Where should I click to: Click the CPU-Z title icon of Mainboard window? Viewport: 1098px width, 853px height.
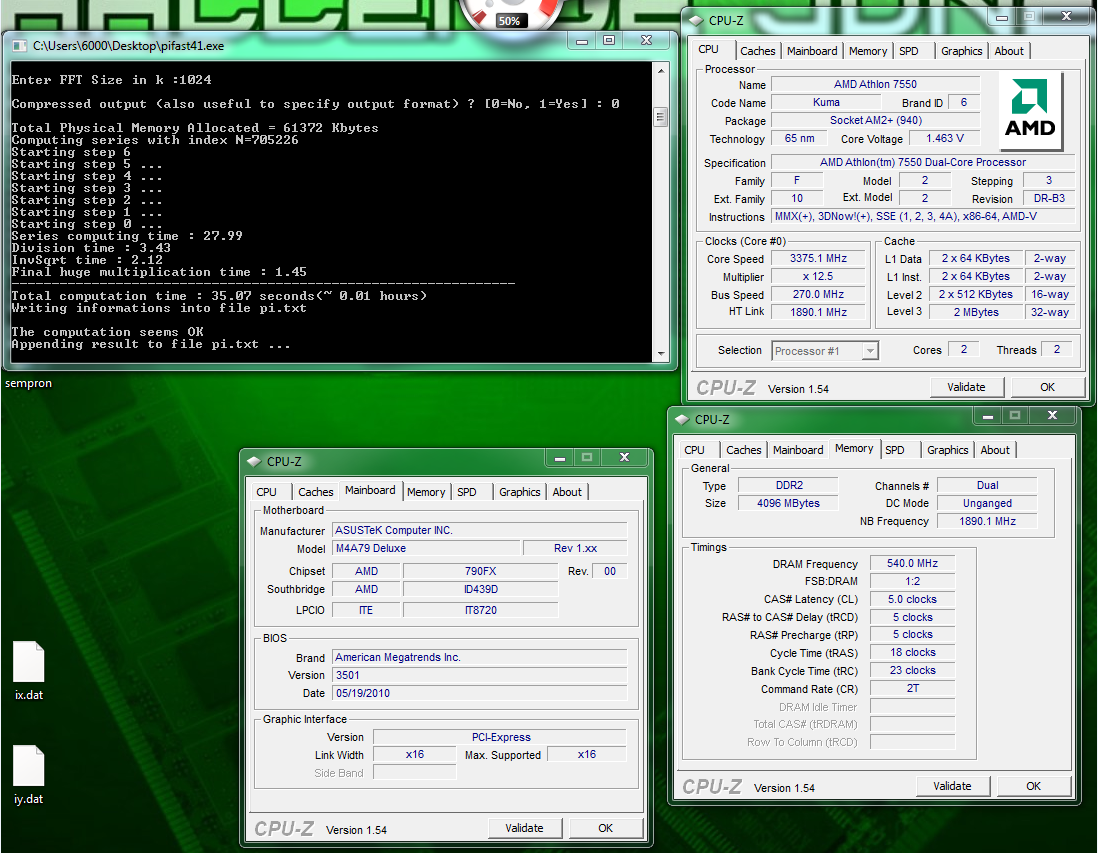pos(254,462)
